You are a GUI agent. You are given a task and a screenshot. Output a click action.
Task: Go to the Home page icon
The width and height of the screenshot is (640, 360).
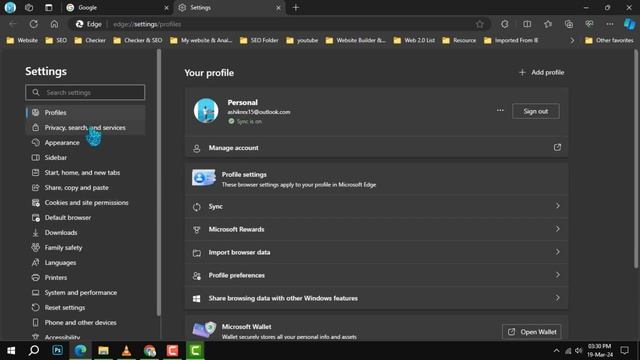coord(54,24)
